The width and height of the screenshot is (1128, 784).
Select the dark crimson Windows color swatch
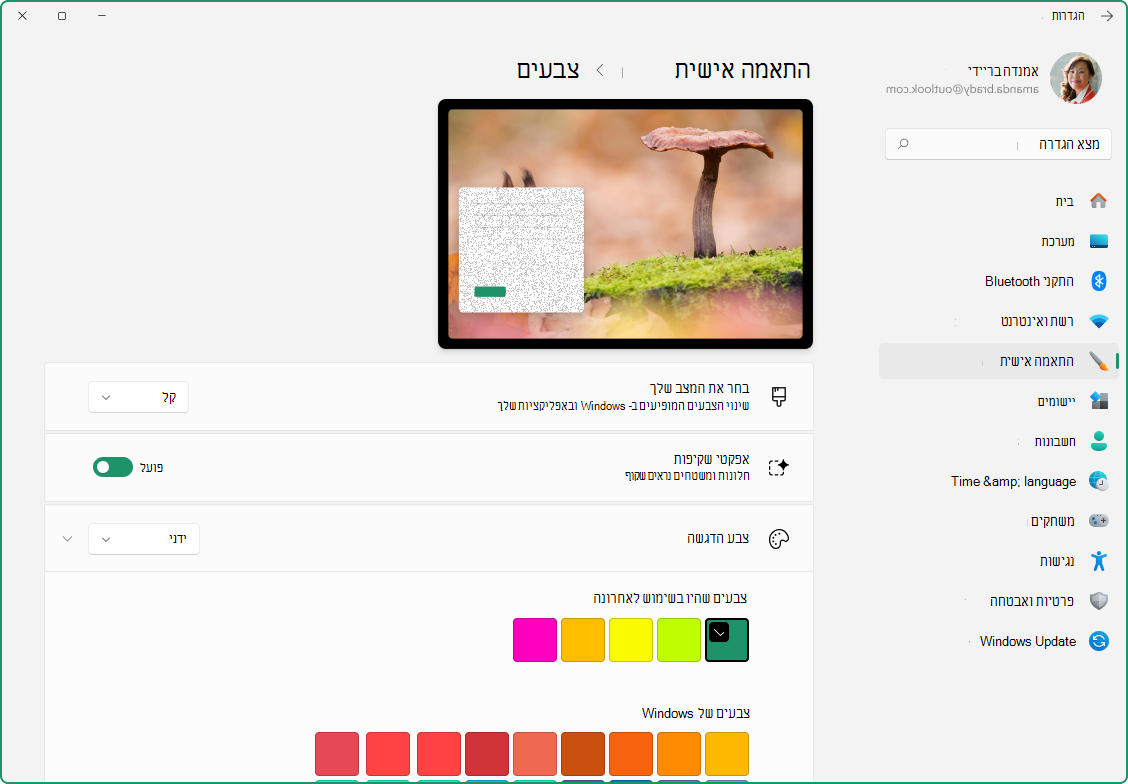point(487,754)
